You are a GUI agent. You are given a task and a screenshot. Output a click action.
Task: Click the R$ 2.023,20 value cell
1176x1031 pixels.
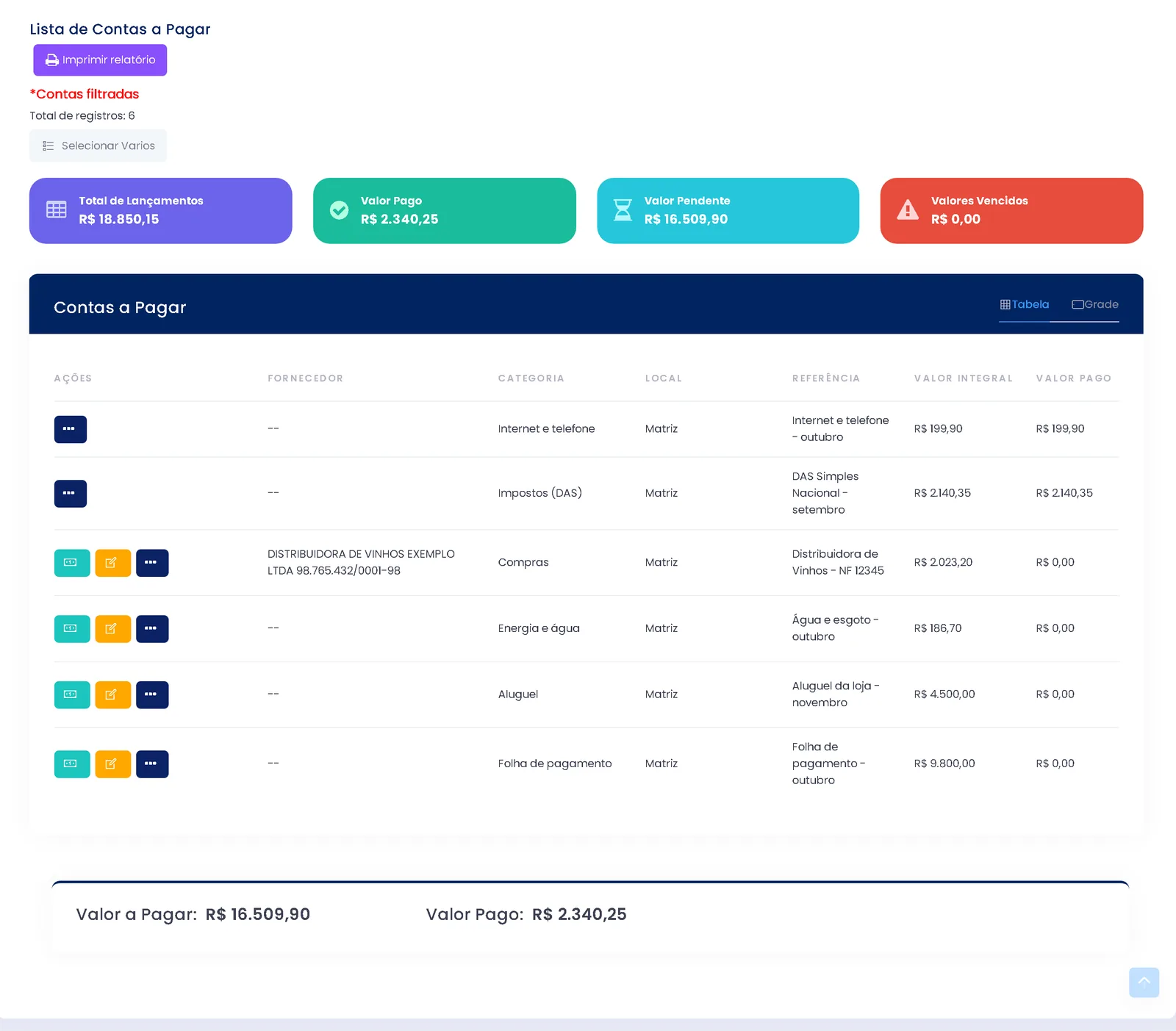[943, 562]
